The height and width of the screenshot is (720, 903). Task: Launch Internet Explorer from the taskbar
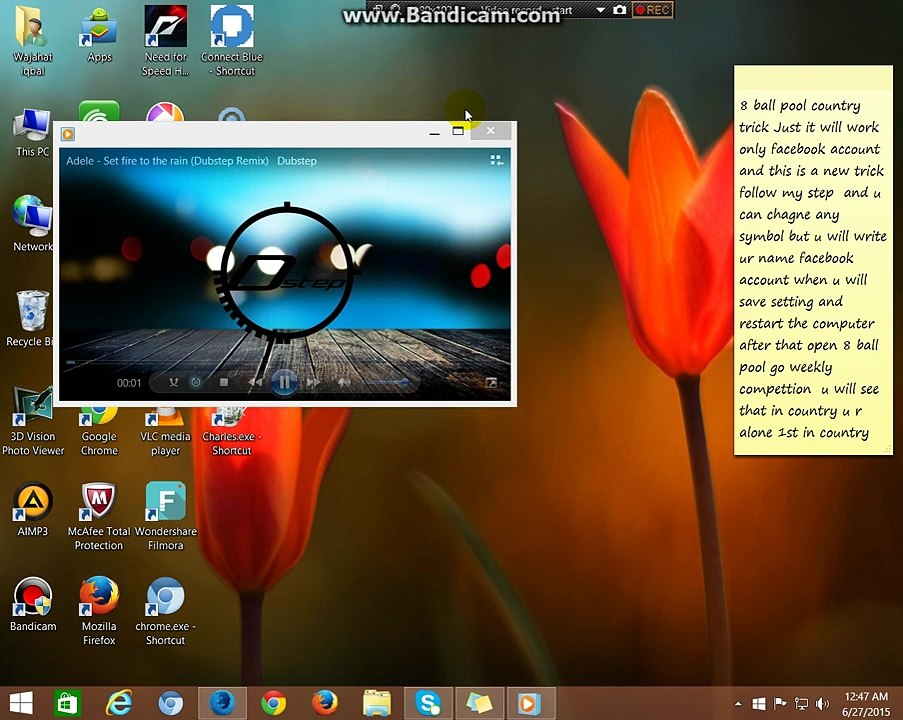click(x=119, y=703)
